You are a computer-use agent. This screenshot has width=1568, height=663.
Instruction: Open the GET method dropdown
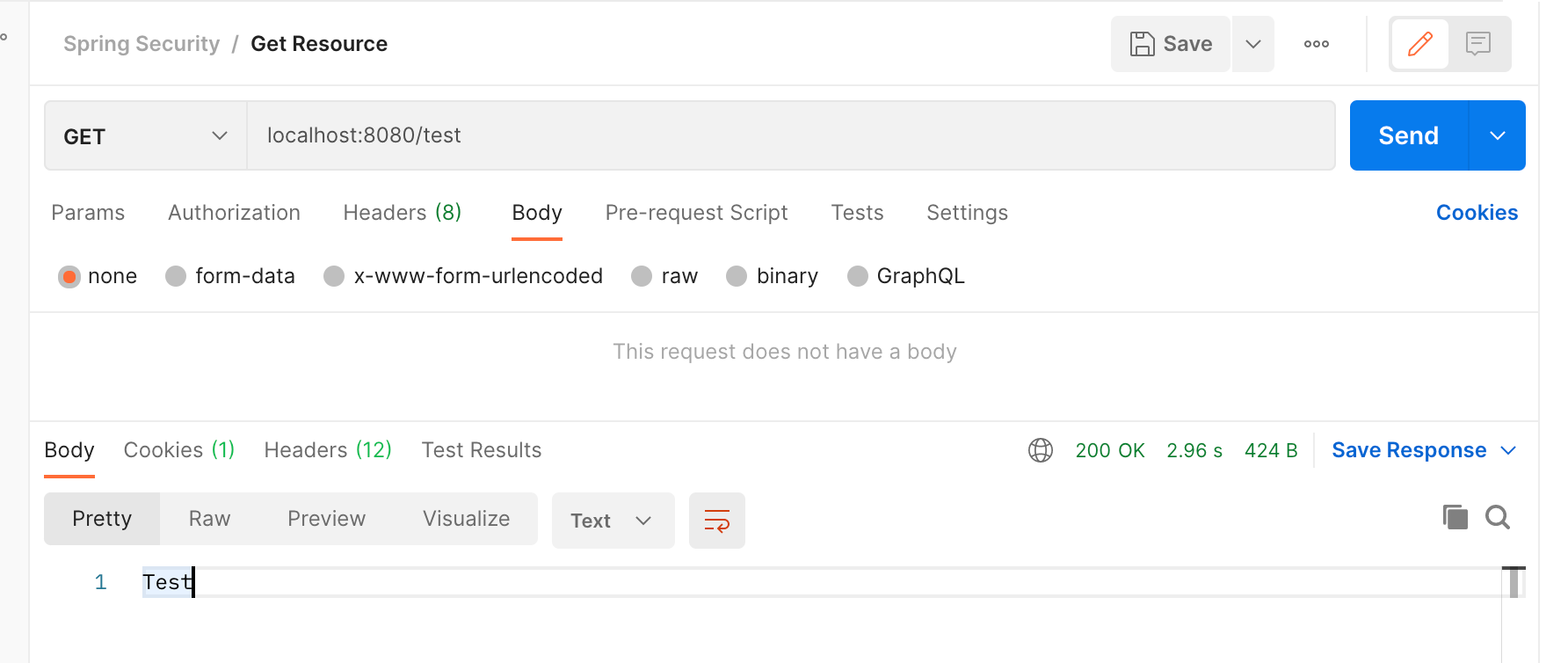145,136
